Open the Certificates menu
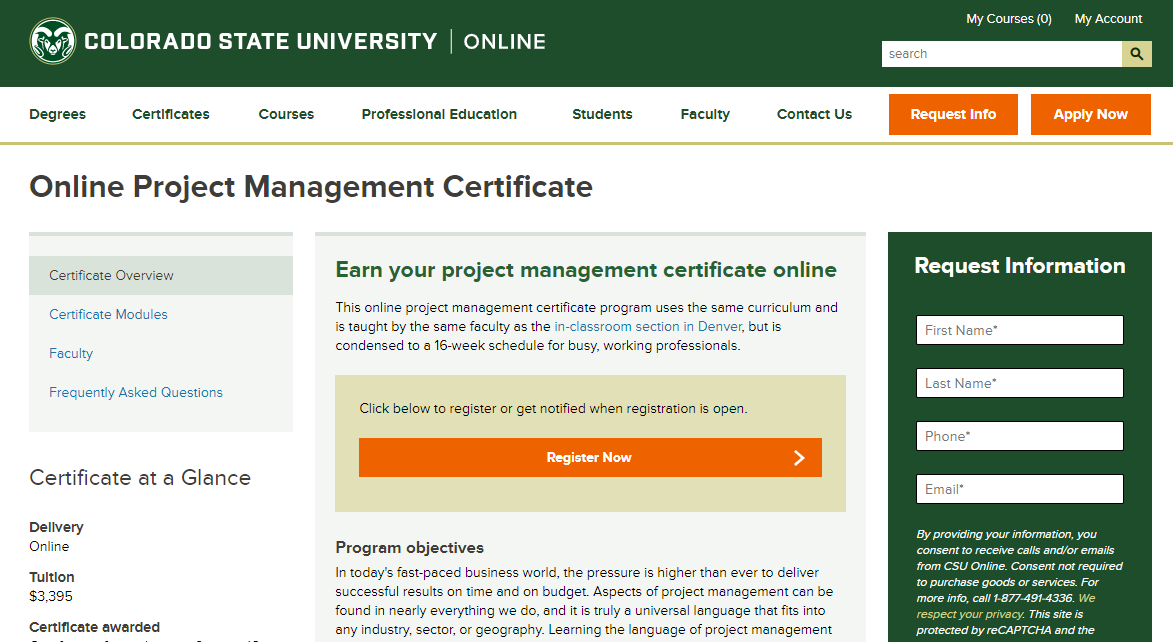1173x642 pixels. 170,114
